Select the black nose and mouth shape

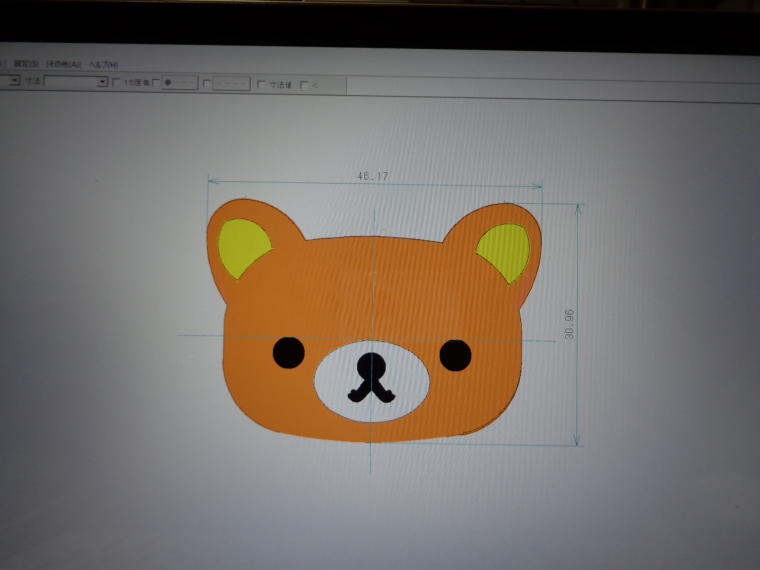371,378
